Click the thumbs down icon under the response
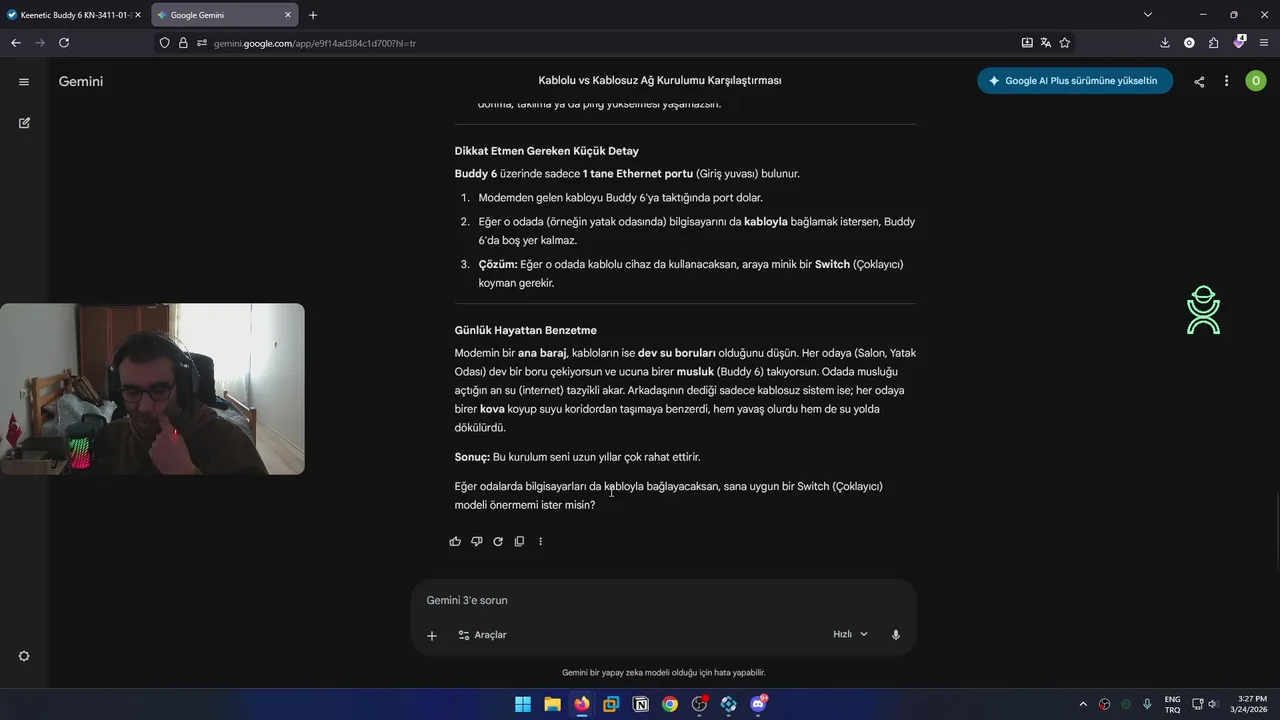Viewport: 1280px width, 720px height. 476,541
